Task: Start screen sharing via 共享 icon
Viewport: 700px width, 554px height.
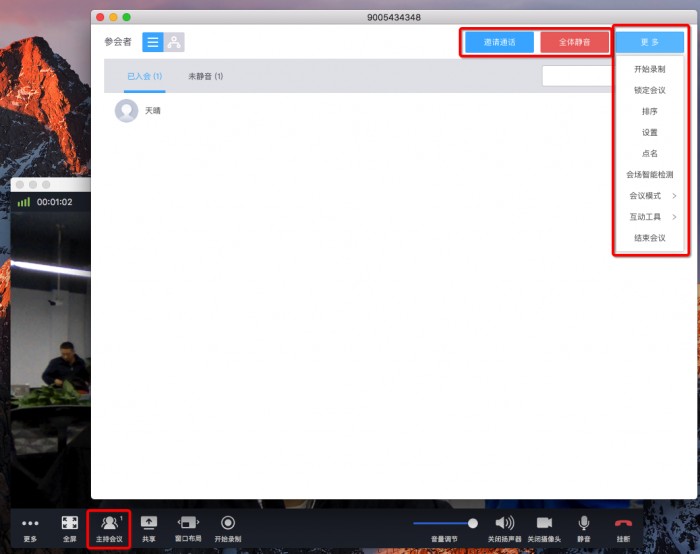Action: click(x=149, y=529)
